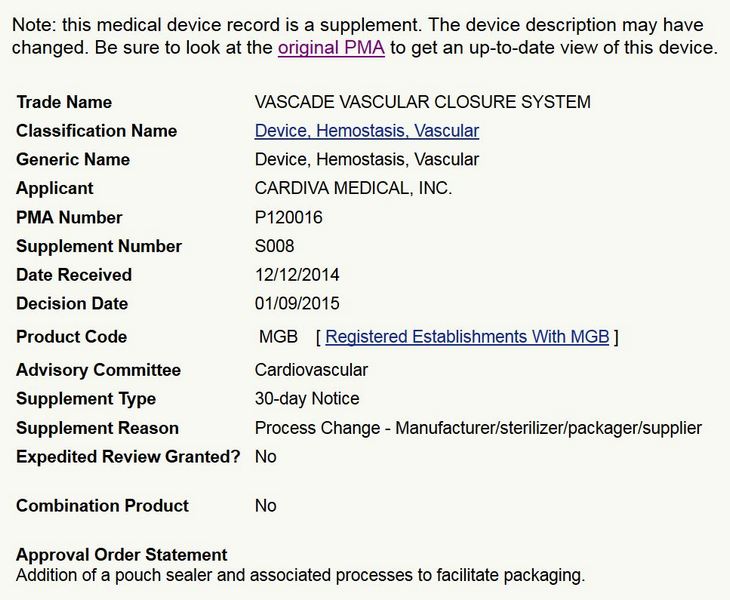This screenshot has height=600, width=730.
Task: Click the VASCADE VASCULAR CLOSURE SYSTEM trade name
Action: coord(422,102)
